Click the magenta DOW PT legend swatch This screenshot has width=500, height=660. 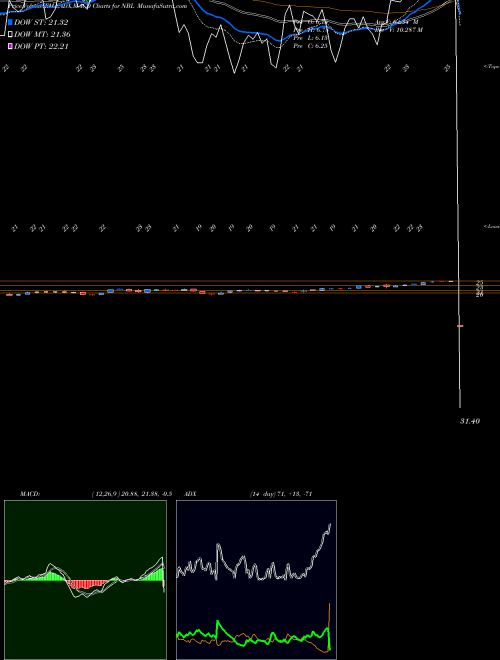click(x=11, y=46)
